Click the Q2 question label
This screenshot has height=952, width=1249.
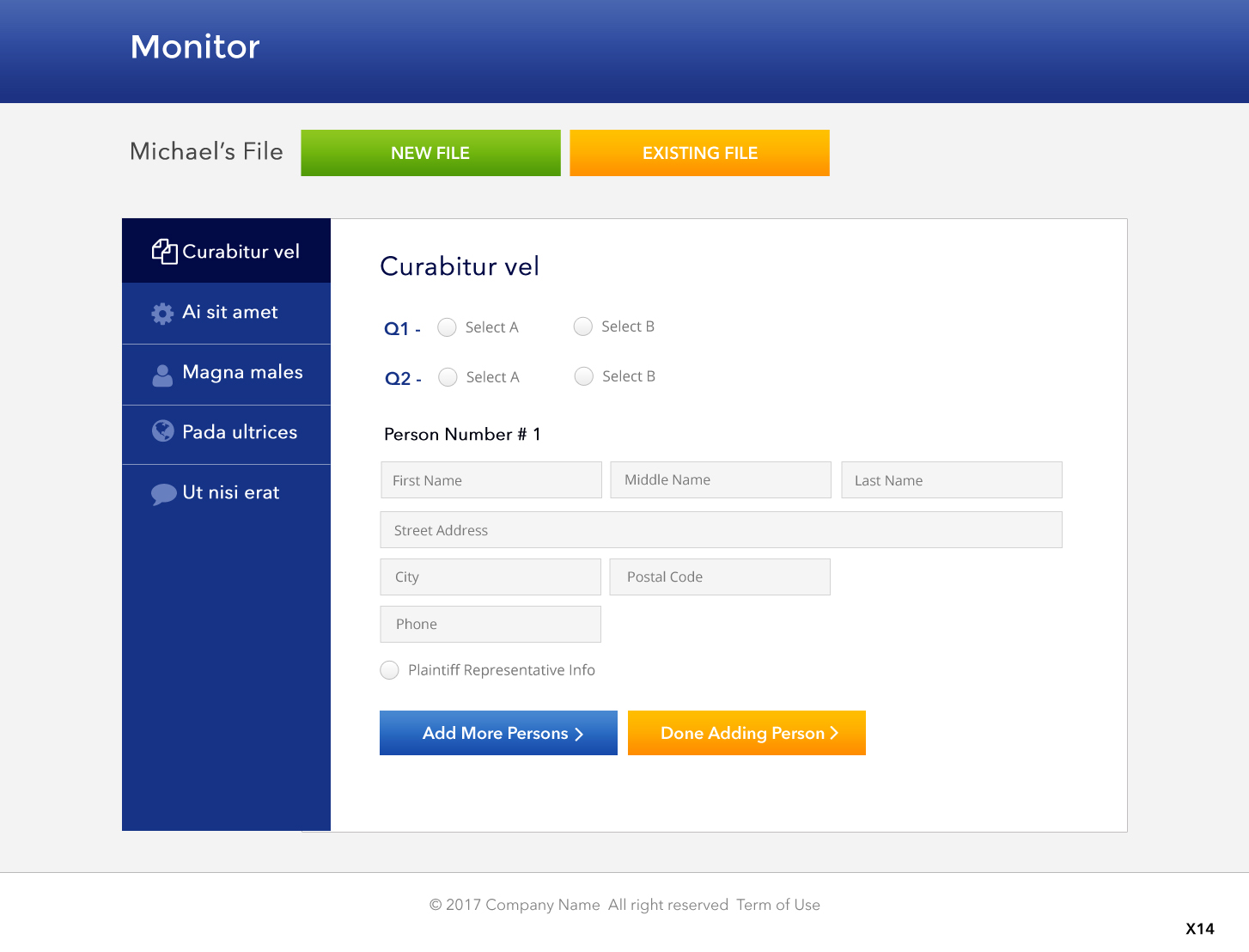point(403,379)
